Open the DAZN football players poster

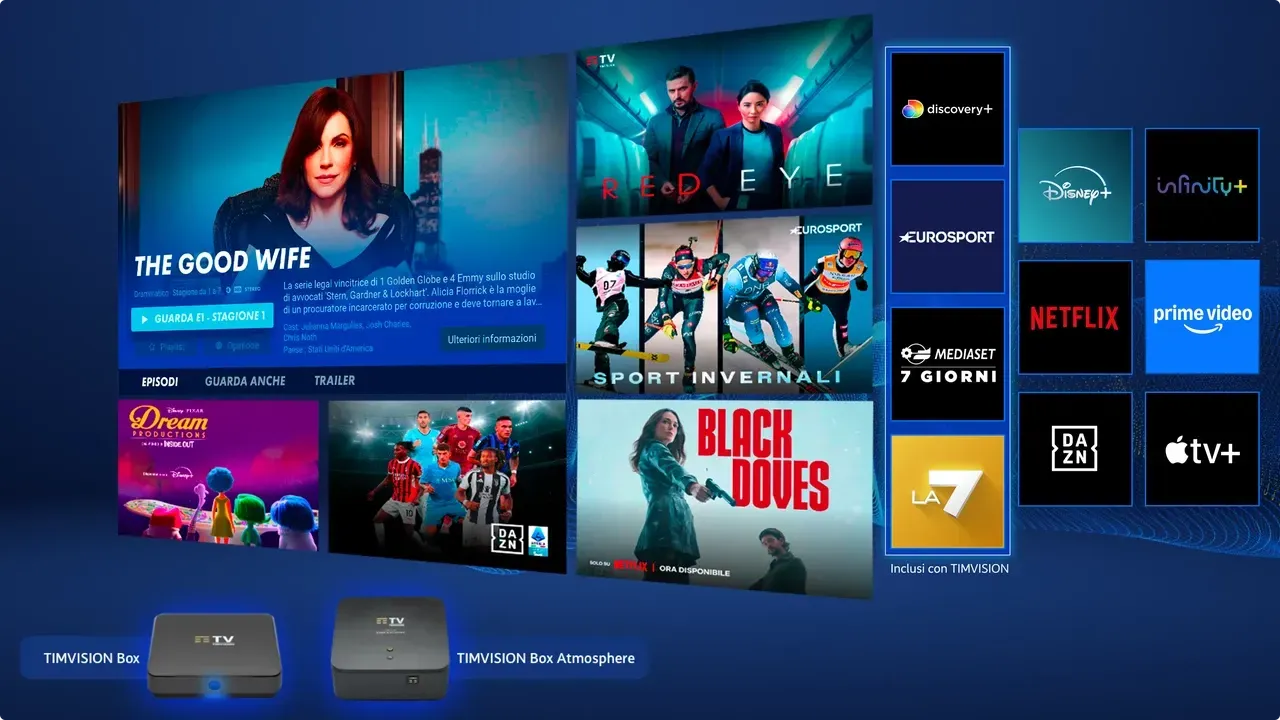(x=447, y=485)
